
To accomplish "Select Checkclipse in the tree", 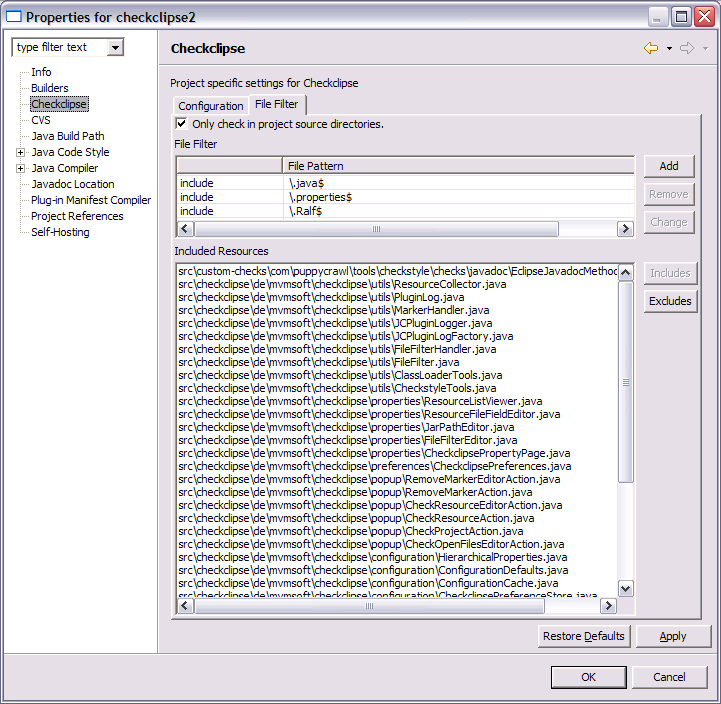I will point(59,104).
